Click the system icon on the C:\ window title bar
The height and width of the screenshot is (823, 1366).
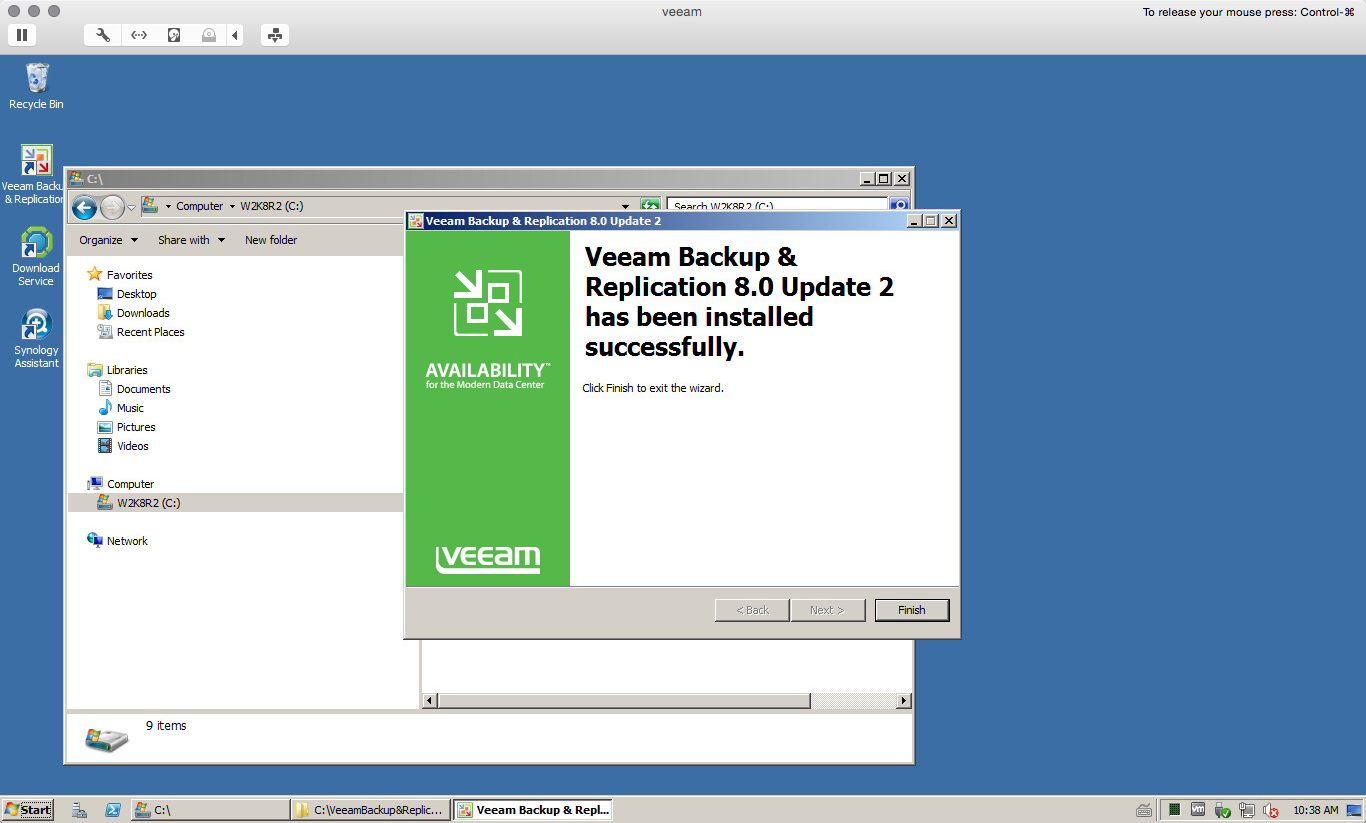point(76,178)
